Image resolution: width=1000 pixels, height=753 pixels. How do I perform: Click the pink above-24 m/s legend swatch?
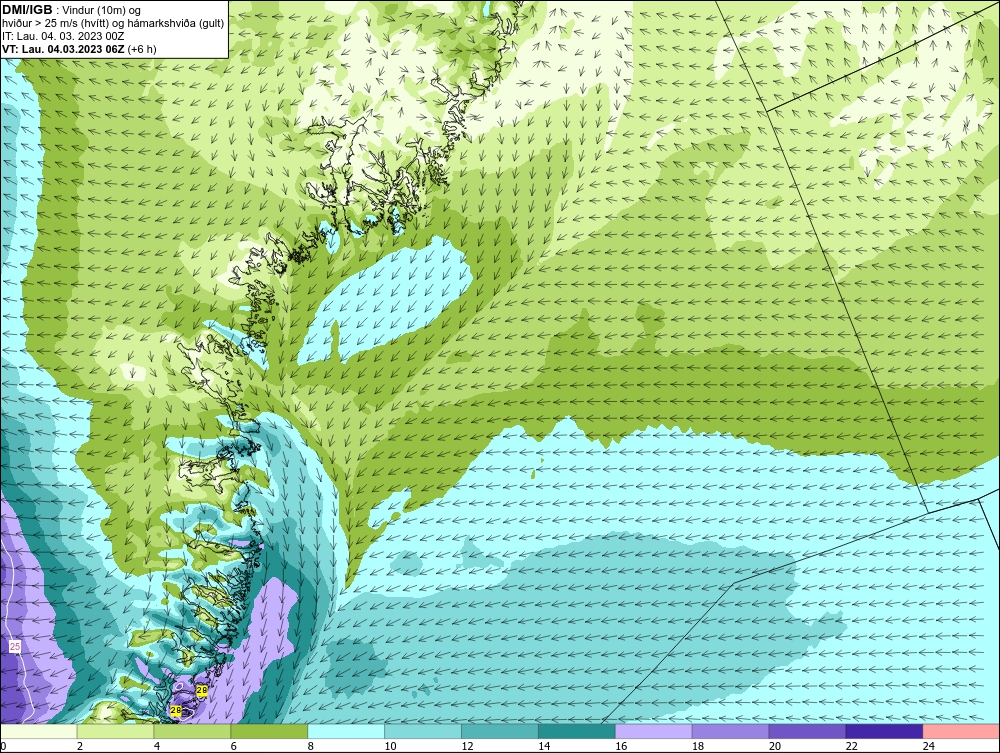click(x=961, y=731)
